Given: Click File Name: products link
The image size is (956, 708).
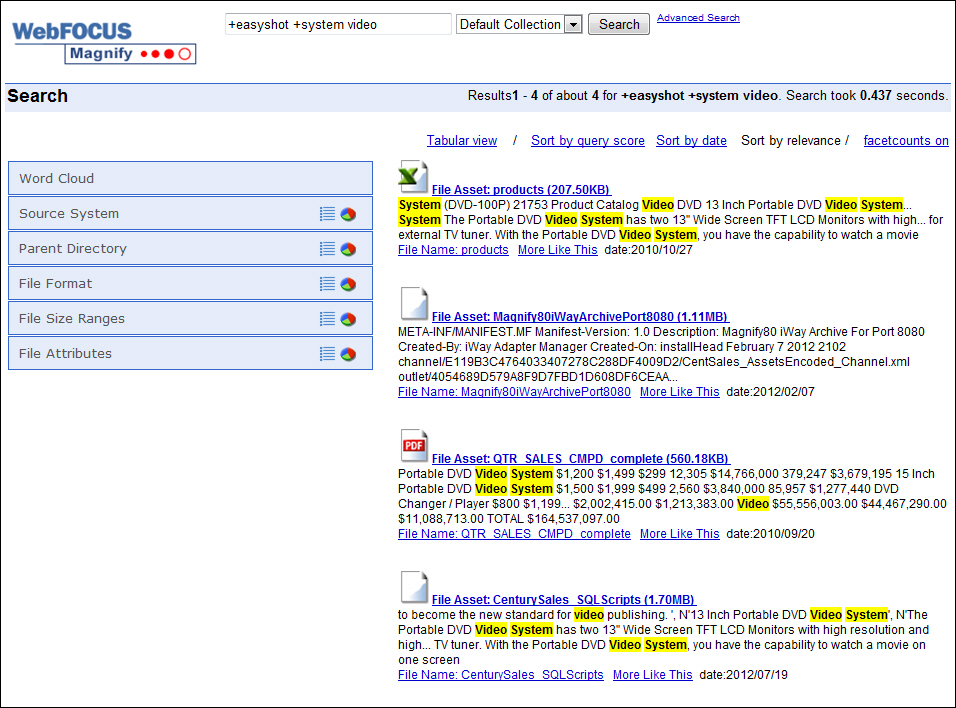Looking at the screenshot, I should point(453,250).
